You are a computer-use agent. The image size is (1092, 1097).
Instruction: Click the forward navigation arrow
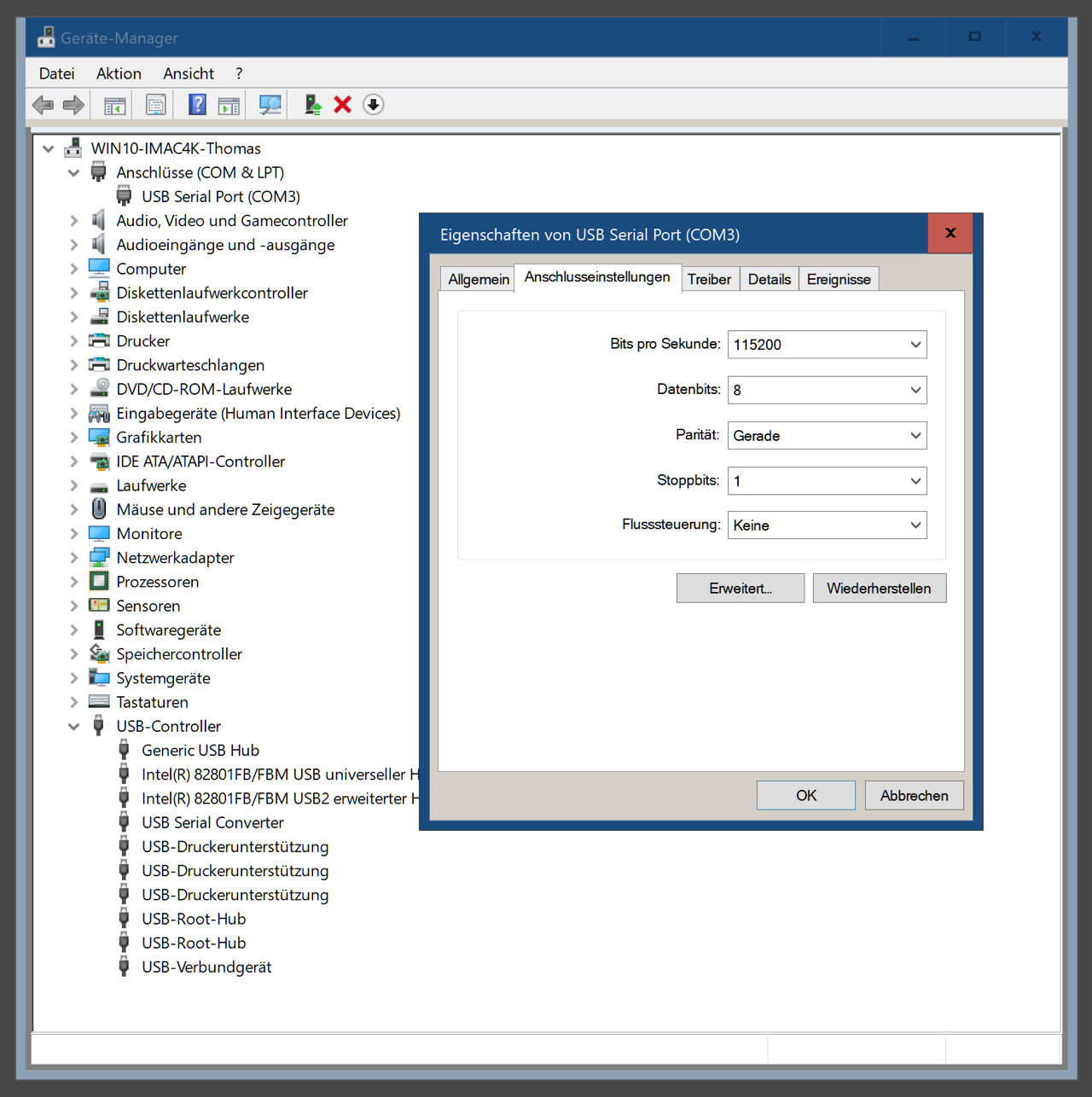click(x=73, y=104)
